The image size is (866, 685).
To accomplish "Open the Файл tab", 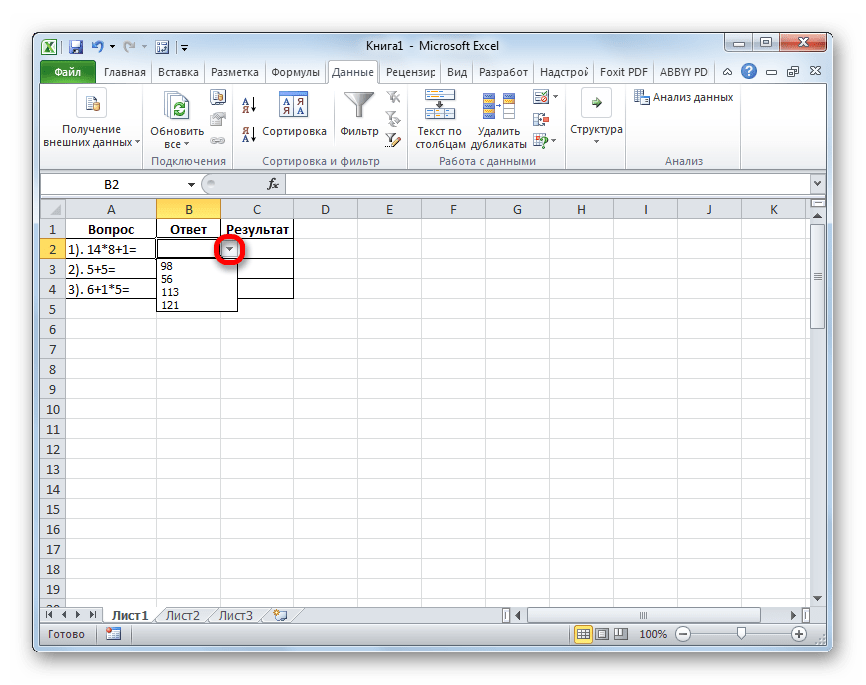I will click(67, 72).
